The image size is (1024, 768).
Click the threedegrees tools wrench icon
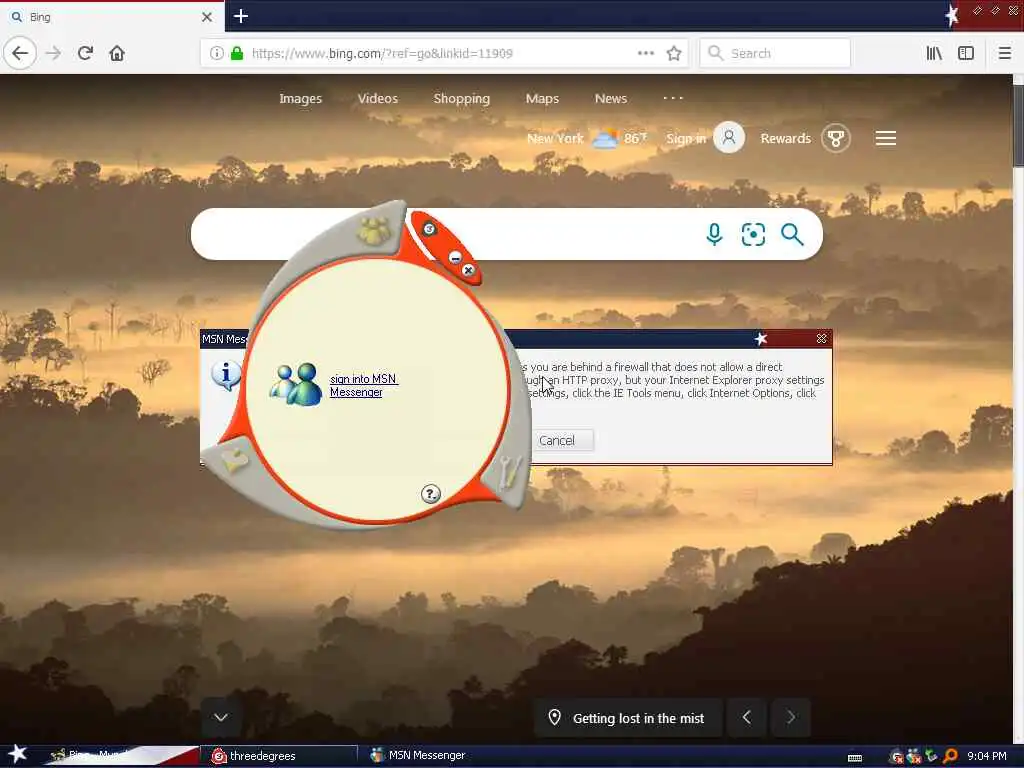pyautogui.click(x=509, y=472)
